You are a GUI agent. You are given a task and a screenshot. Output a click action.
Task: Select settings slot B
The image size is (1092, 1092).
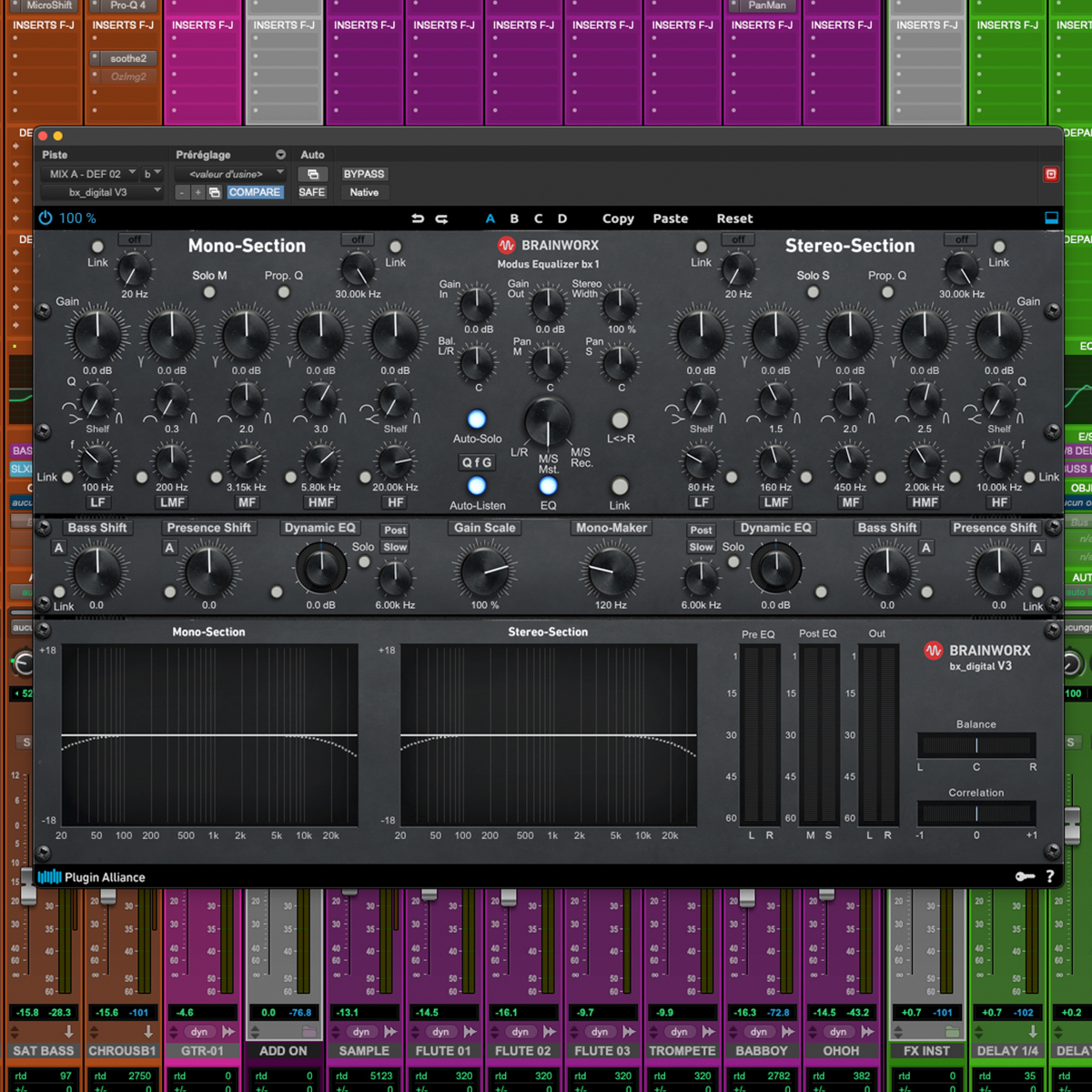(514, 218)
